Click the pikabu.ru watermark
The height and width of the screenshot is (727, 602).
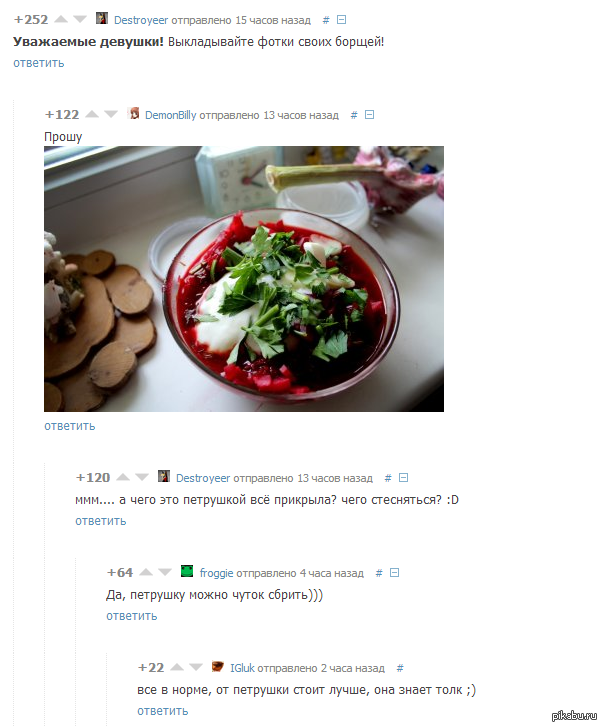[575, 716]
